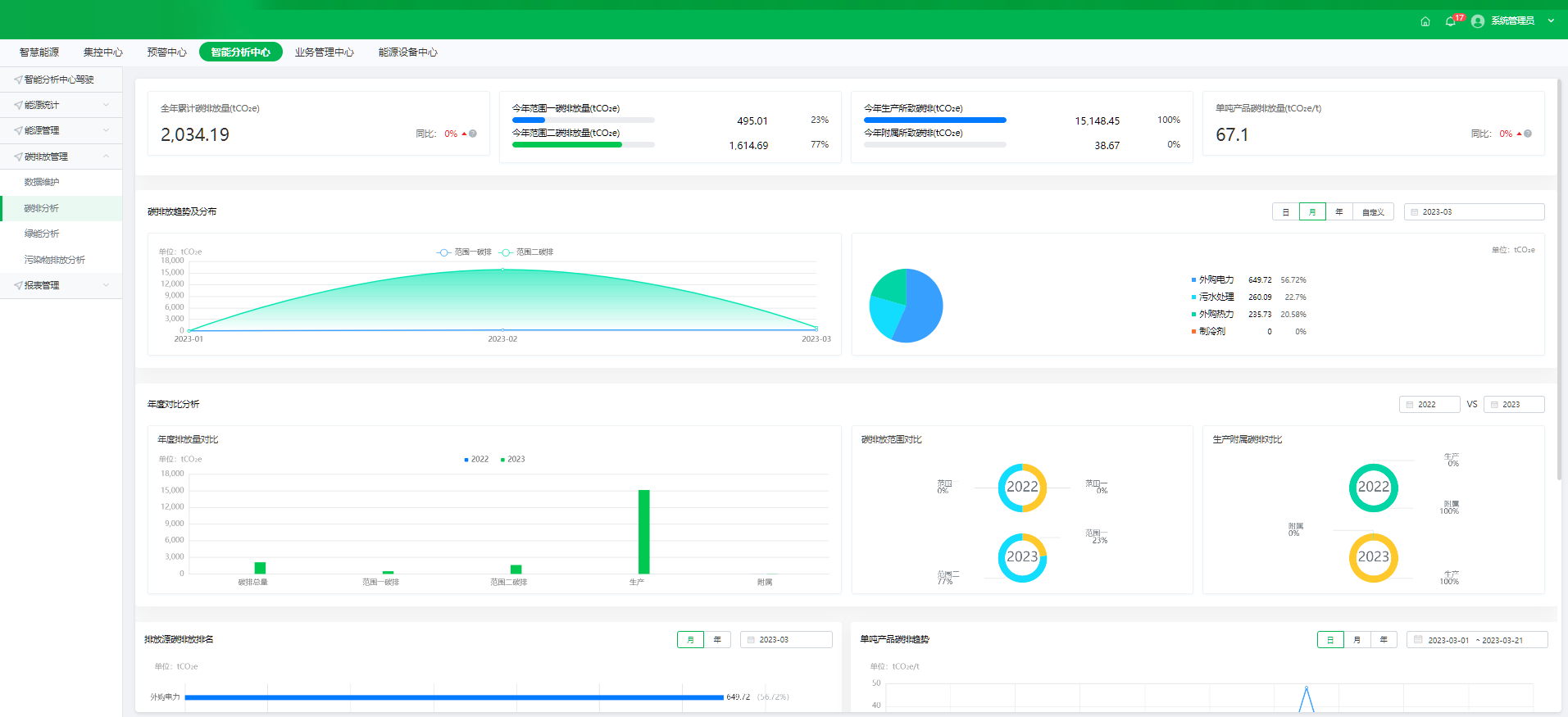The image size is (1568, 717).
Task: Select 日 granularity for 碳排放趋势及分布
Action: (1285, 212)
